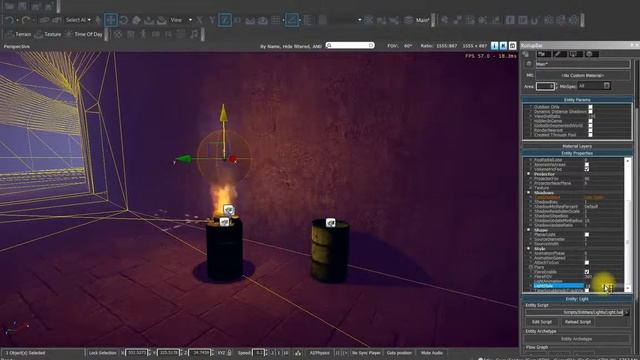Click the Lock Selection button

(x=102, y=353)
